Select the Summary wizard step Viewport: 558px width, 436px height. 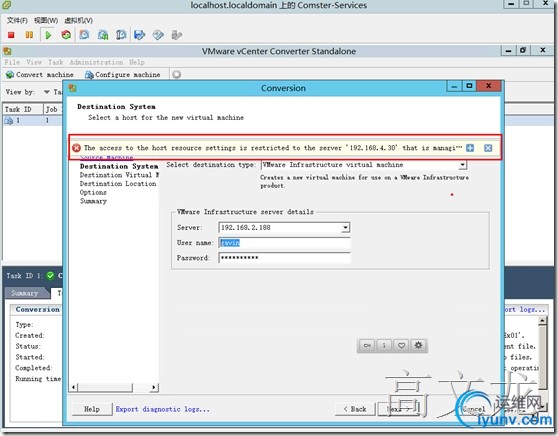pos(93,201)
